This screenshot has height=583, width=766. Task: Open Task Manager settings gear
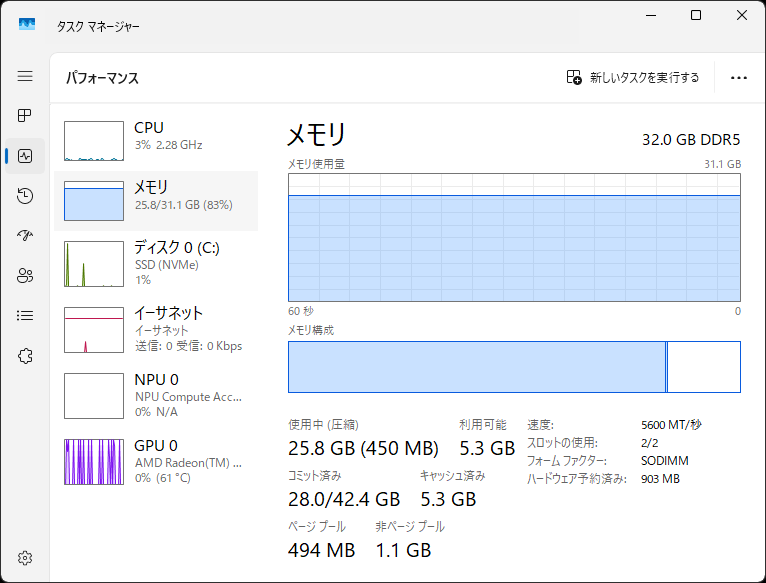pyautogui.click(x=25, y=558)
